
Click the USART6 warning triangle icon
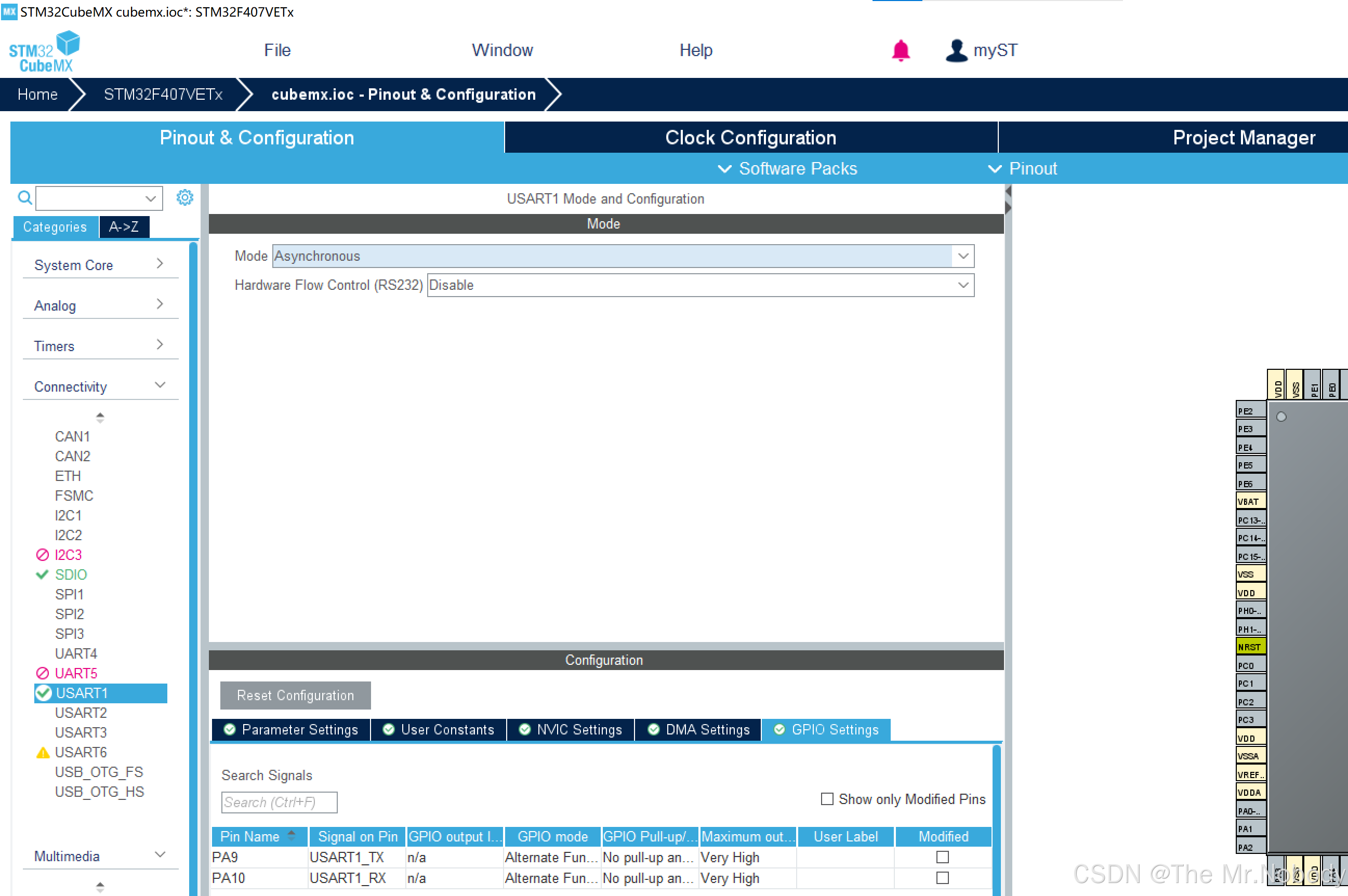[43, 753]
